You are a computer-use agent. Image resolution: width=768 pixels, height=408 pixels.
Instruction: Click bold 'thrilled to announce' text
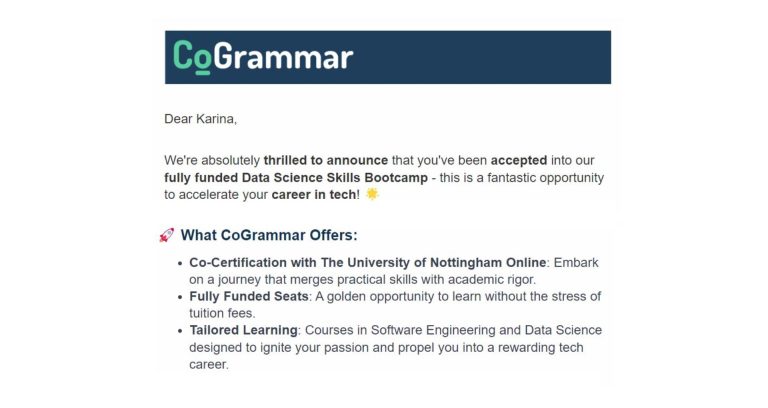pyautogui.click(x=326, y=160)
